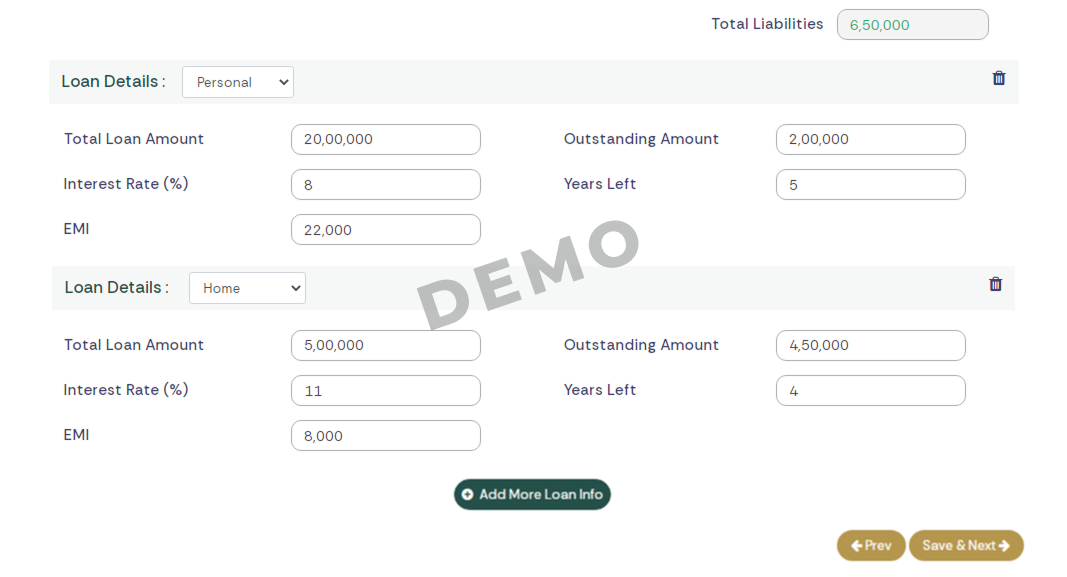
Task: Click the Interest Rate field showing 11
Action: [385, 391]
